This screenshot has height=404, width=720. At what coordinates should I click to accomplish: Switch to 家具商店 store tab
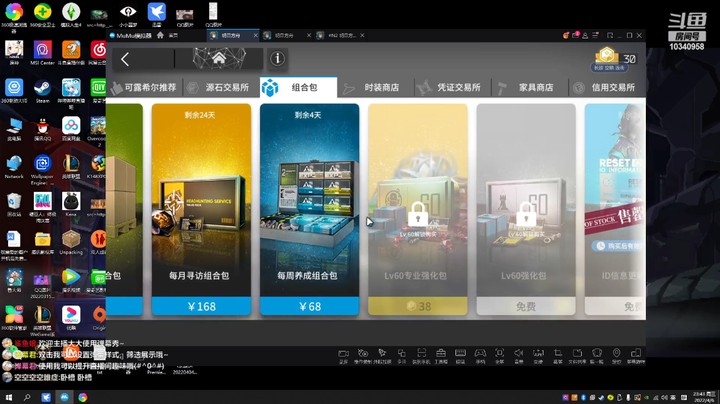point(529,87)
